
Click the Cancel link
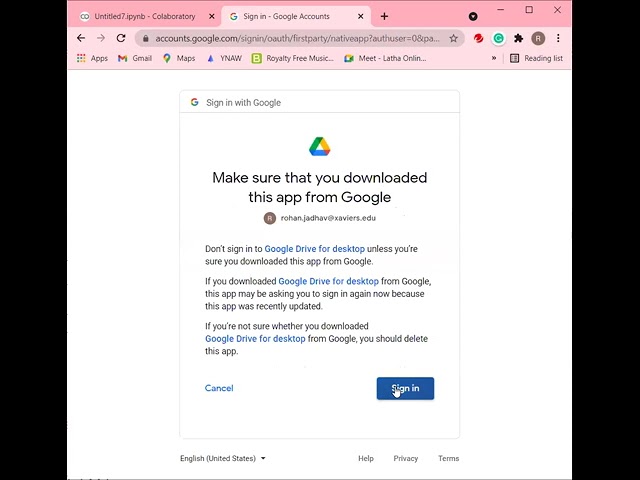[219, 388]
